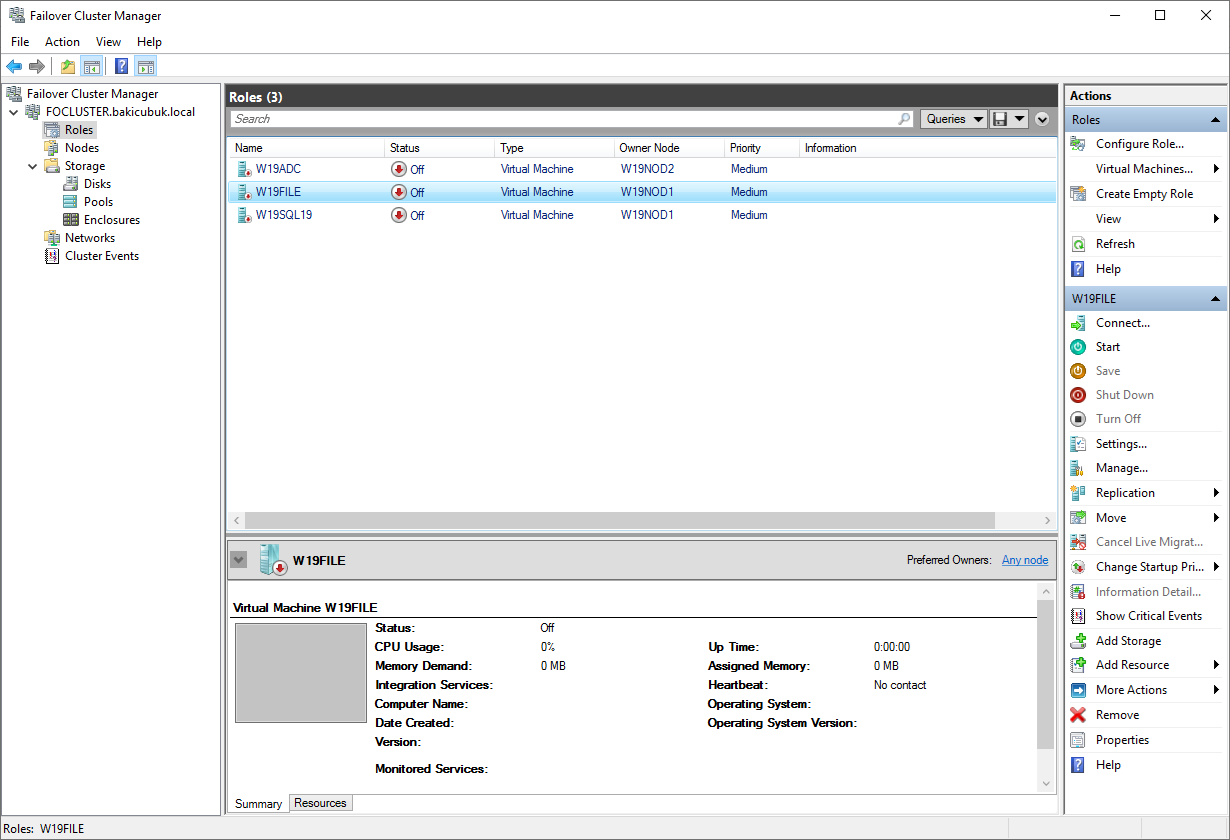Click the Off status icon for W19ADC
This screenshot has width=1230, height=840.
(x=399, y=169)
